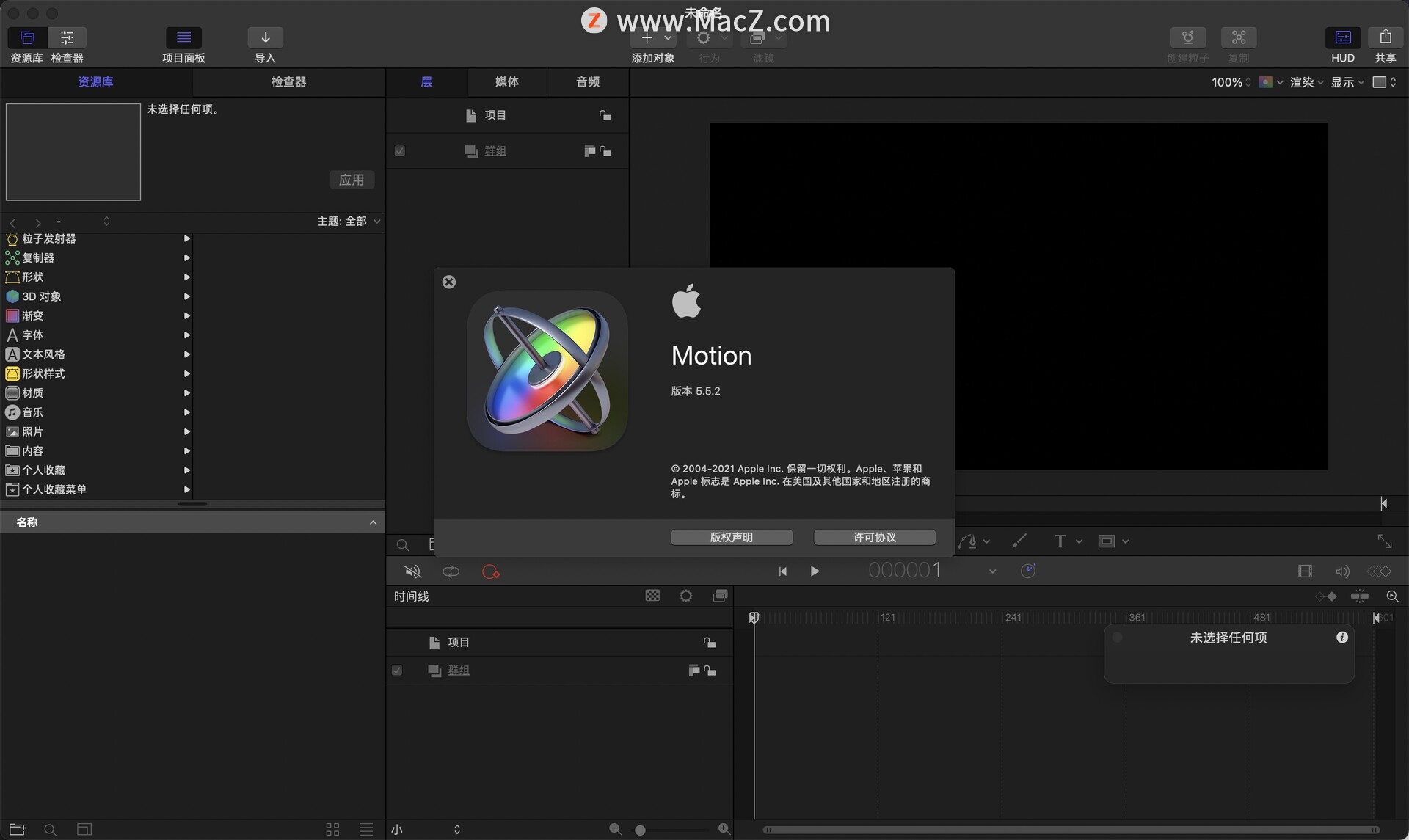This screenshot has height=840, width=1409.
Task: Enable the red record animation button
Action: [490, 571]
